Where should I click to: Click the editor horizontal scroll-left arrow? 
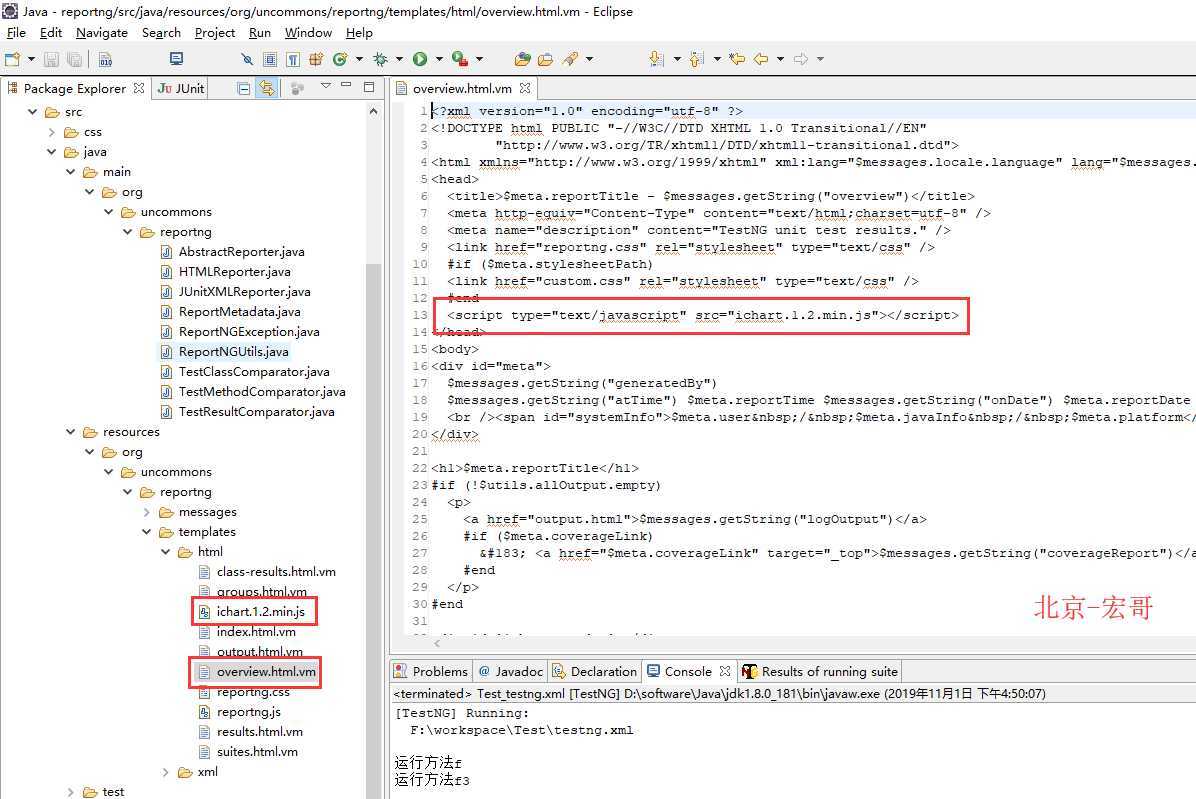click(436, 644)
